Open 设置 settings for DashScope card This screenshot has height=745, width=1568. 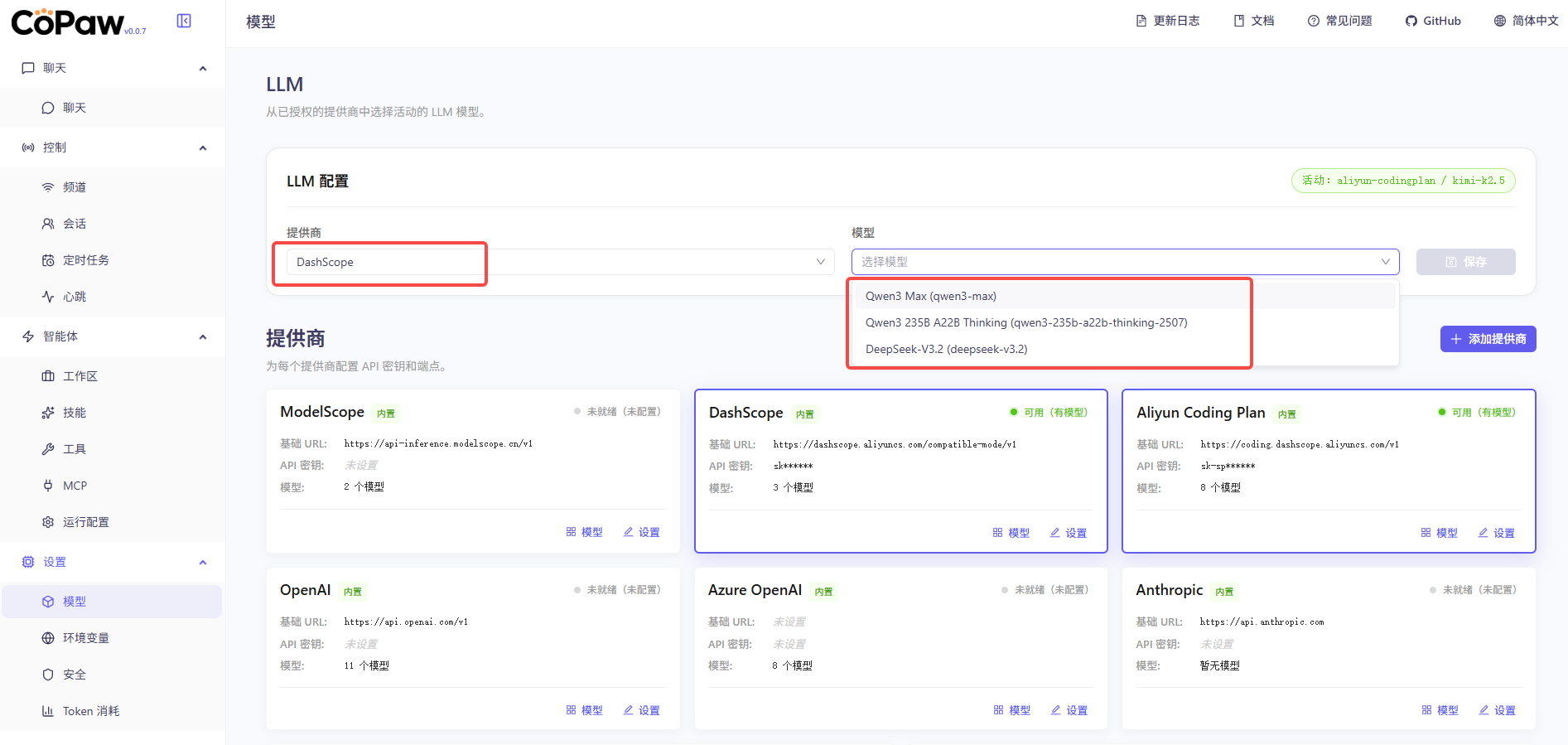click(x=1069, y=533)
